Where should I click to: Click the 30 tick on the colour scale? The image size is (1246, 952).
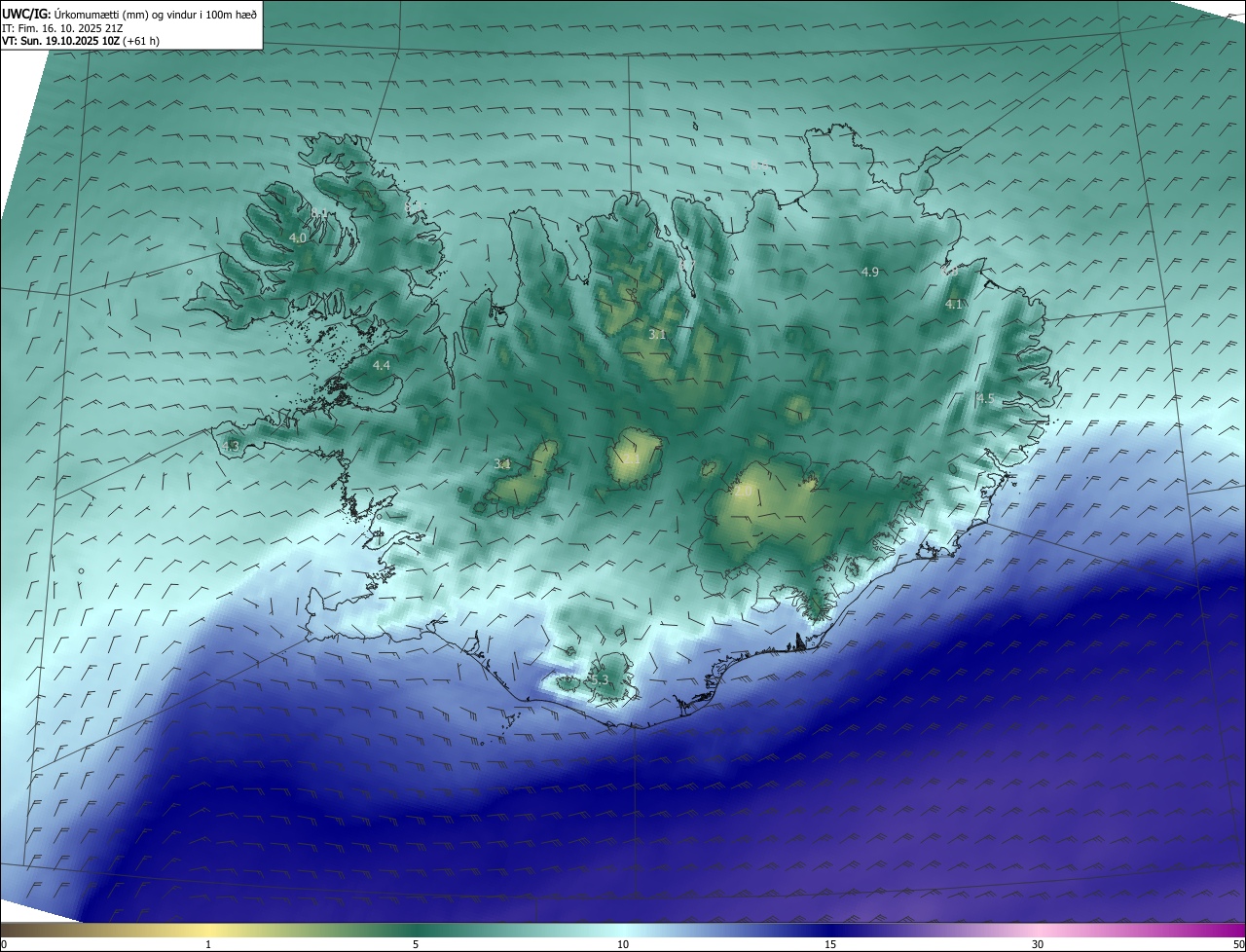[x=1038, y=944]
